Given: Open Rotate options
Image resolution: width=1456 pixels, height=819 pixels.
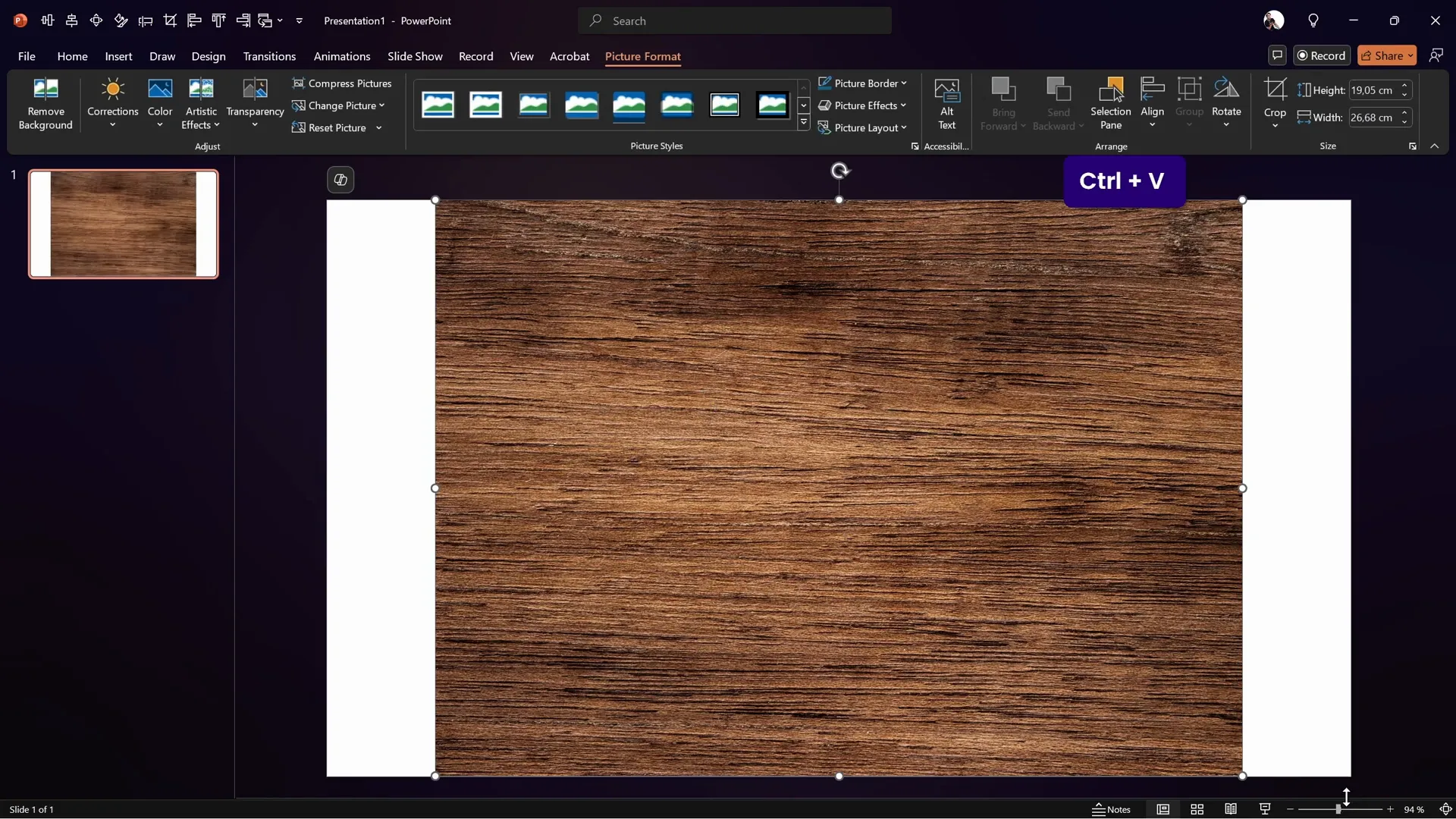Looking at the screenshot, I should point(1226,104).
